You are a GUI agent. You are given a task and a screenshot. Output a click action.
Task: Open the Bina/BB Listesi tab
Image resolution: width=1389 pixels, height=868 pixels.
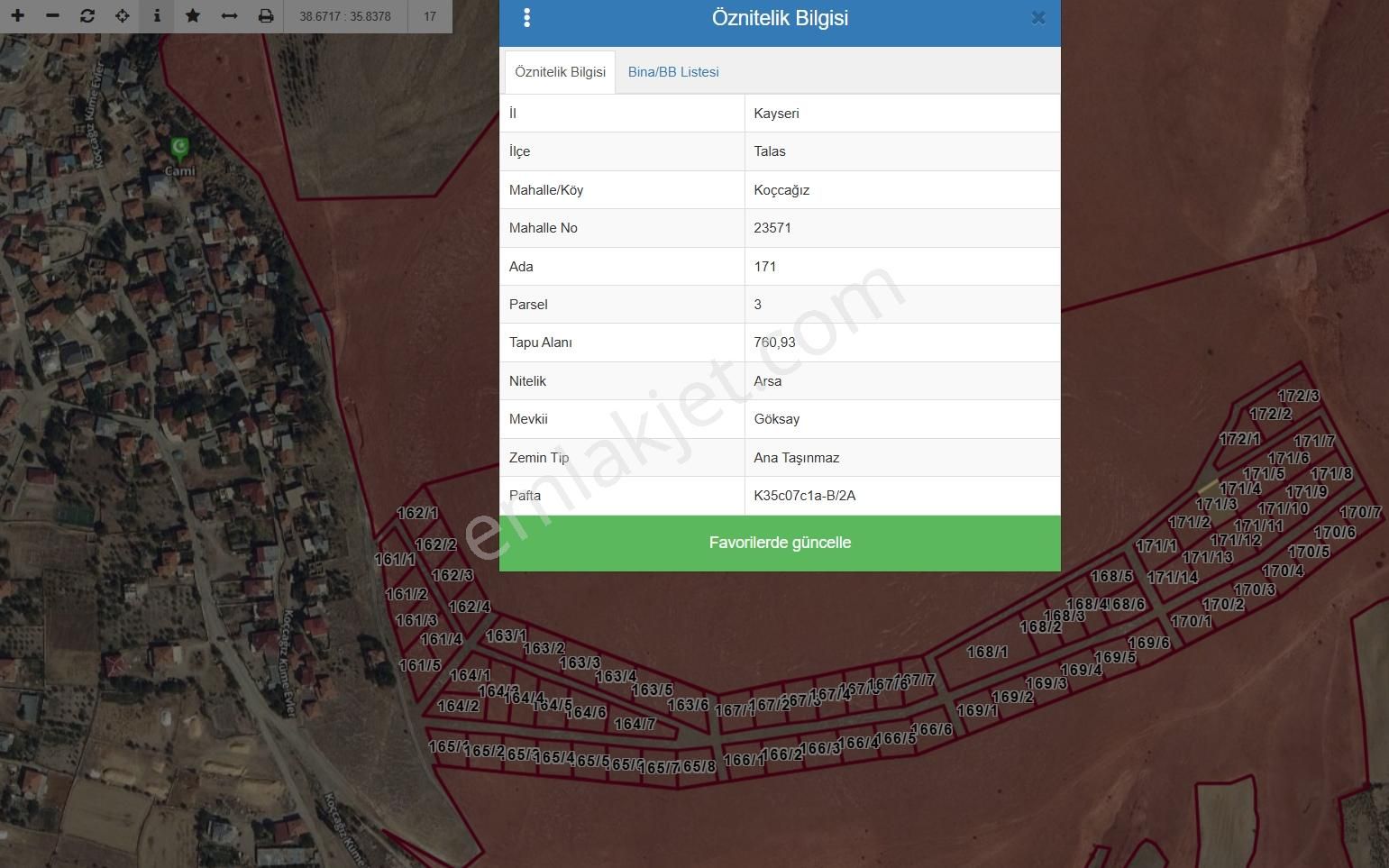[x=673, y=72]
